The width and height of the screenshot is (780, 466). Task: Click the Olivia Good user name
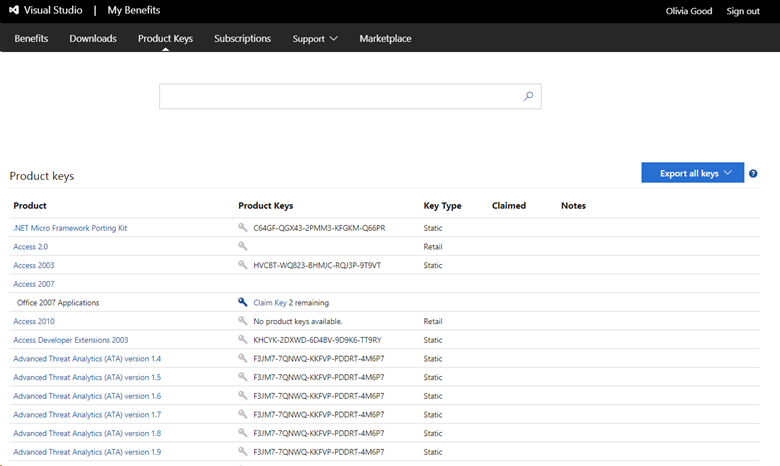pyautogui.click(x=688, y=11)
